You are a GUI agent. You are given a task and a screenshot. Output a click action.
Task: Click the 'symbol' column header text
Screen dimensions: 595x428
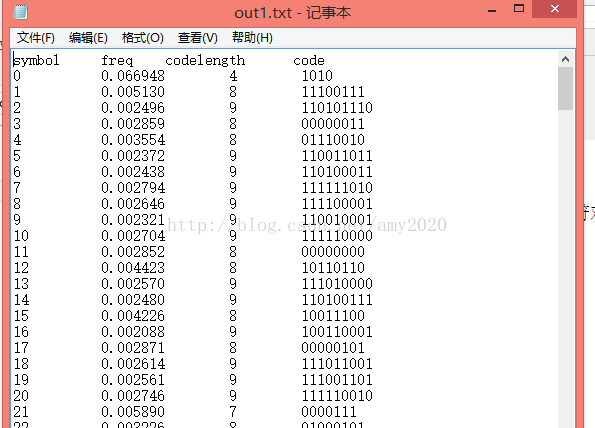click(x=36, y=61)
